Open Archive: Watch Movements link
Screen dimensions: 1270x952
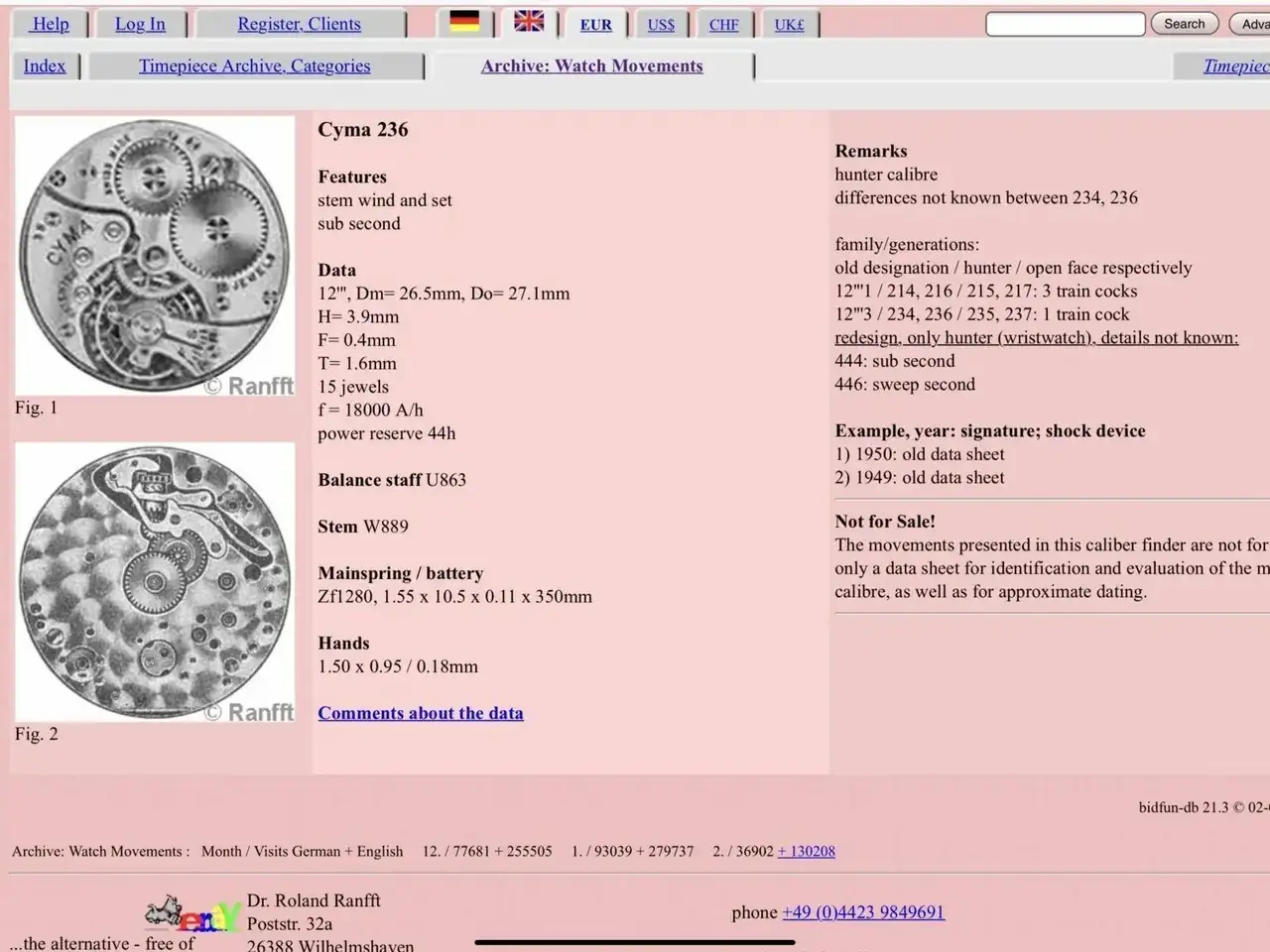tap(591, 66)
